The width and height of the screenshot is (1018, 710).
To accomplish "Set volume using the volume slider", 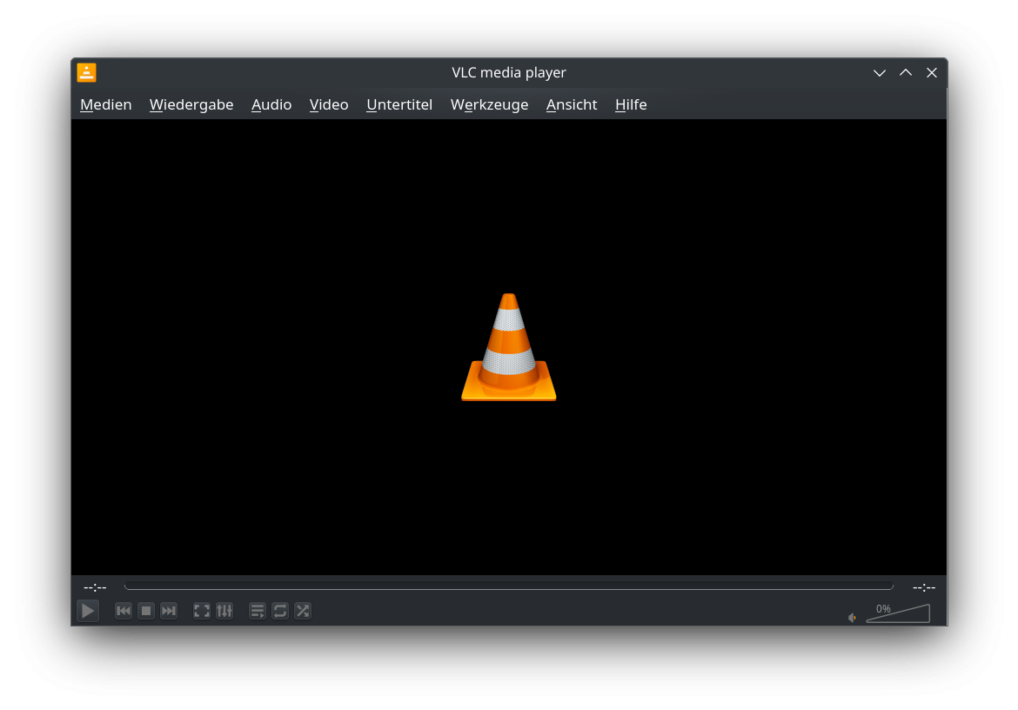I will (x=897, y=614).
